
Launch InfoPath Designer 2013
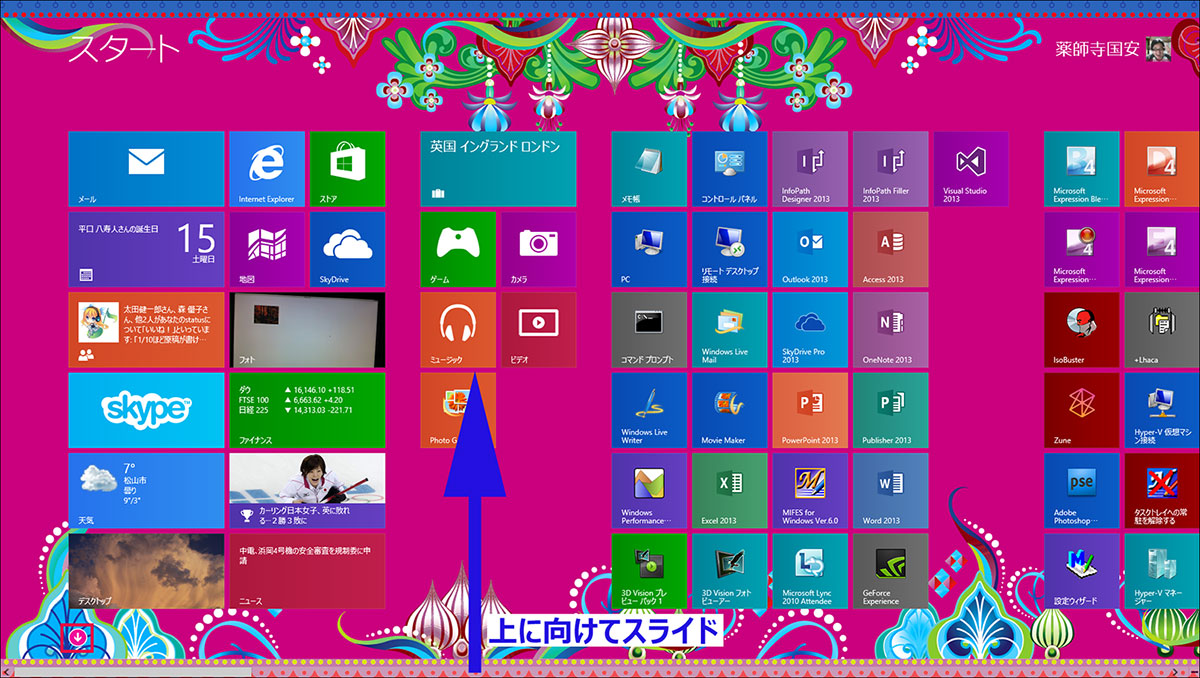(810, 169)
